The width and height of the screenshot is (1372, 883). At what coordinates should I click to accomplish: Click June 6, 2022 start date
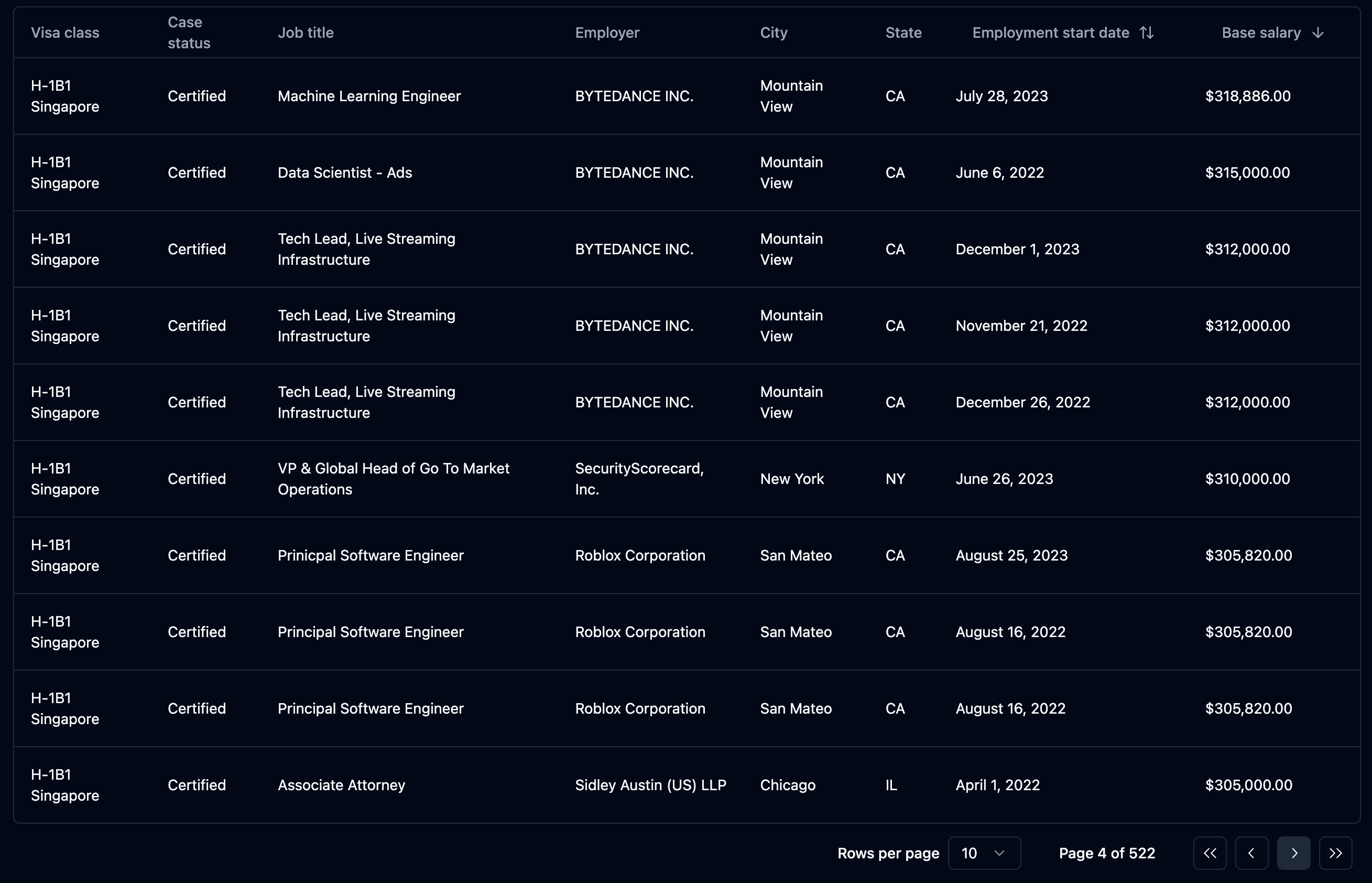(999, 173)
